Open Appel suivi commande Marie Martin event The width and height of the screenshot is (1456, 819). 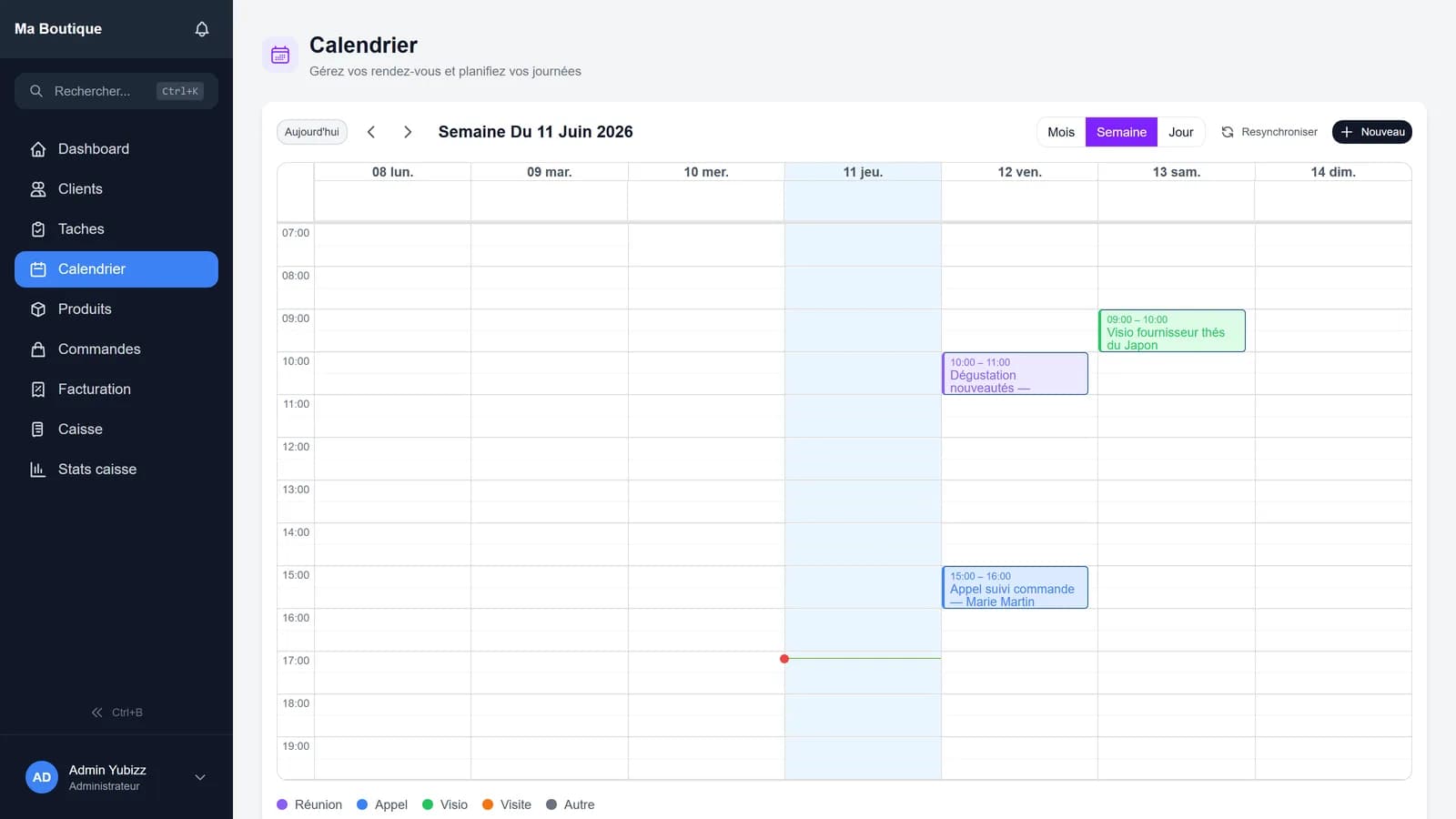tap(1015, 588)
